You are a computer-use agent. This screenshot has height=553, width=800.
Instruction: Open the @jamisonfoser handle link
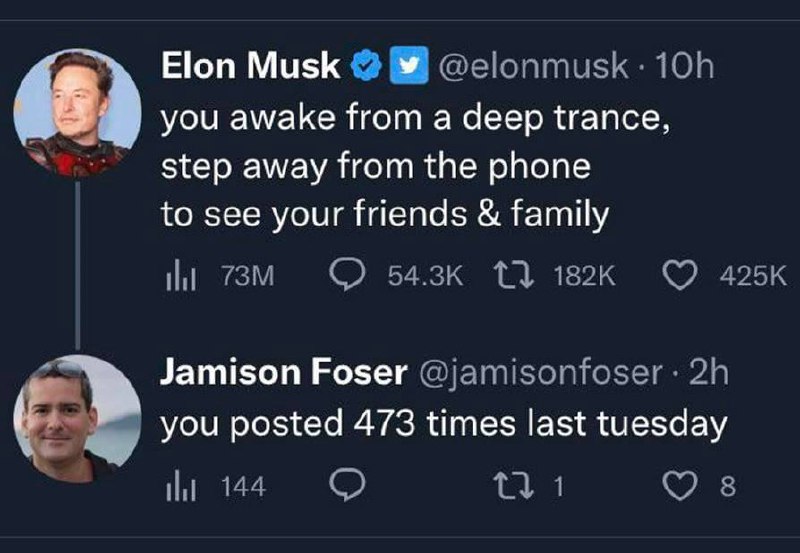pyautogui.click(x=539, y=373)
